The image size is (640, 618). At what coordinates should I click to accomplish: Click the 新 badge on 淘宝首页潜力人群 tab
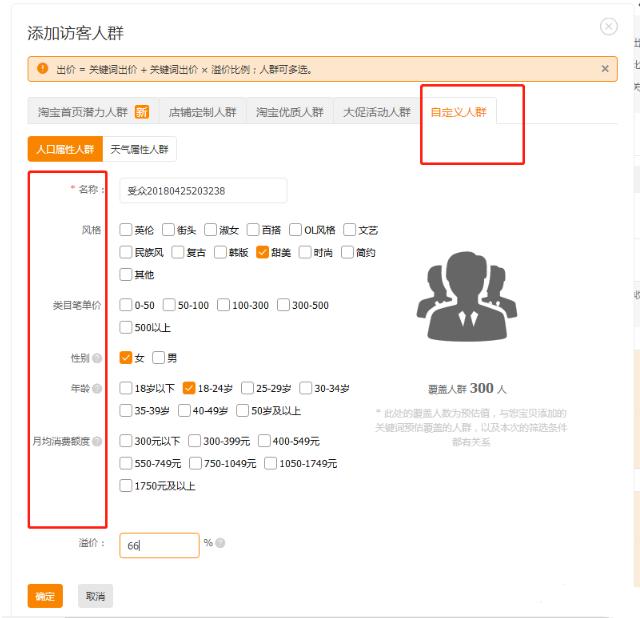click(x=142, y=111)
